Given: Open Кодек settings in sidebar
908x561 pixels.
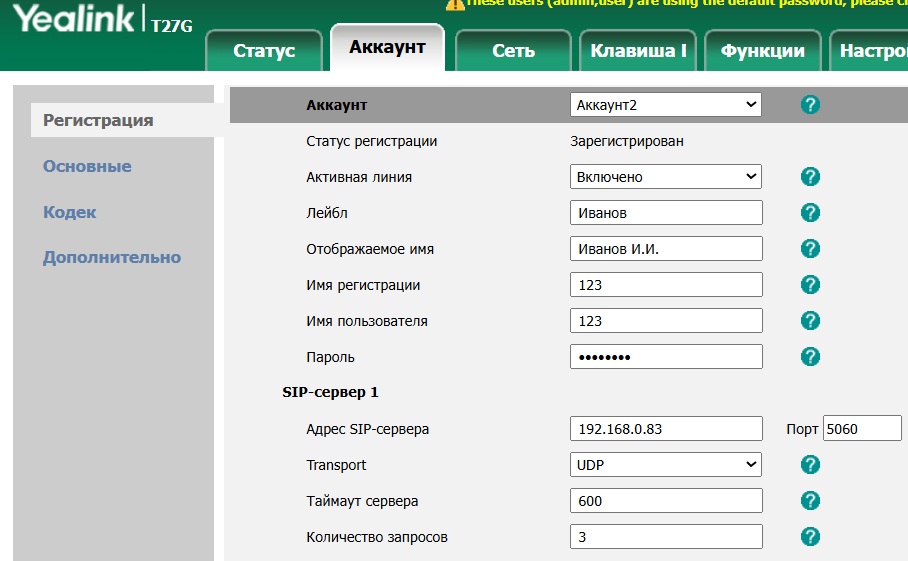Looking at the screenshot, I should point(70,212).
